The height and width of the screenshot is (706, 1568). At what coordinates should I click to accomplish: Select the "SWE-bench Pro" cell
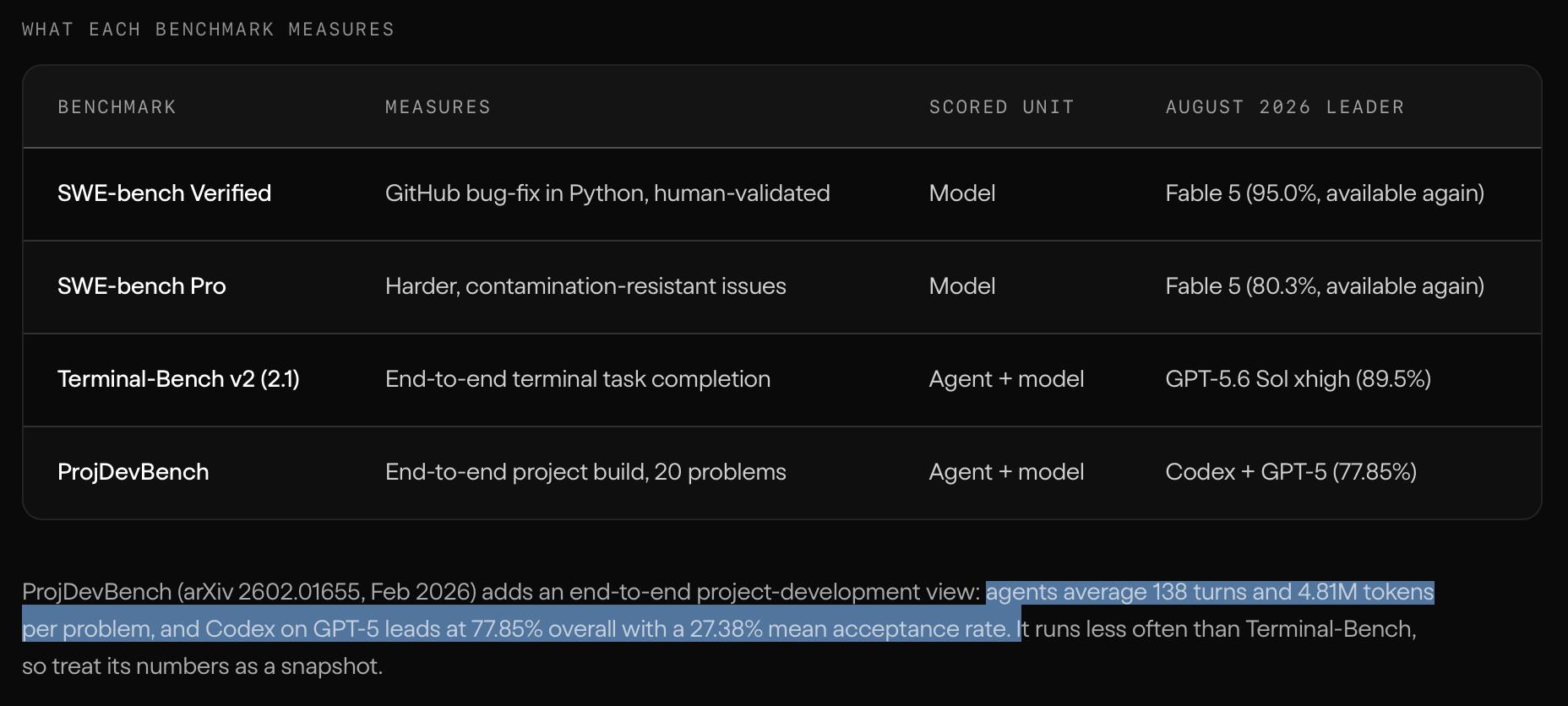[141, 286]
